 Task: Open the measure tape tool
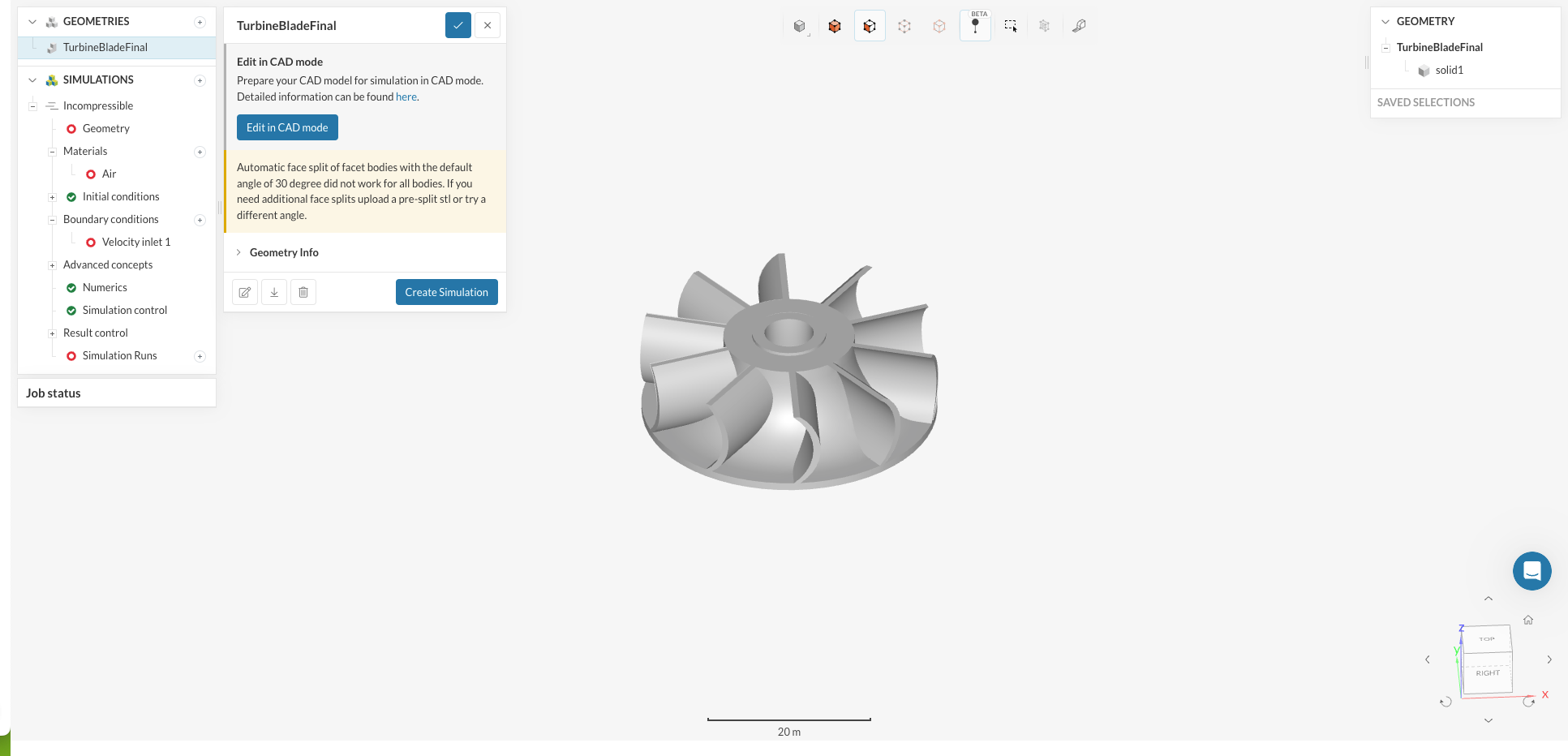click(x=1079, y=26)
